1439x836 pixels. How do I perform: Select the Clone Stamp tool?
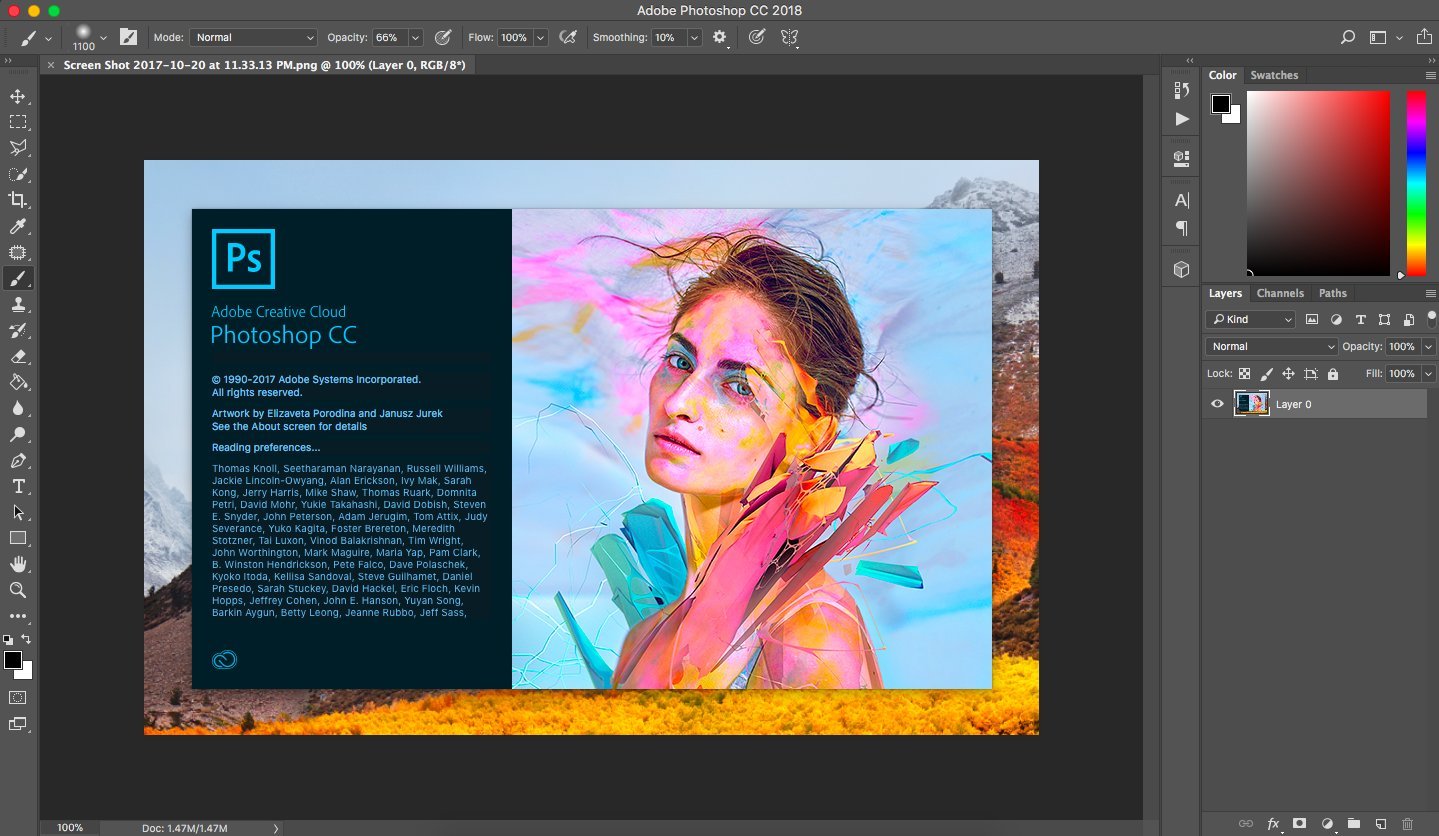point(17,305)
